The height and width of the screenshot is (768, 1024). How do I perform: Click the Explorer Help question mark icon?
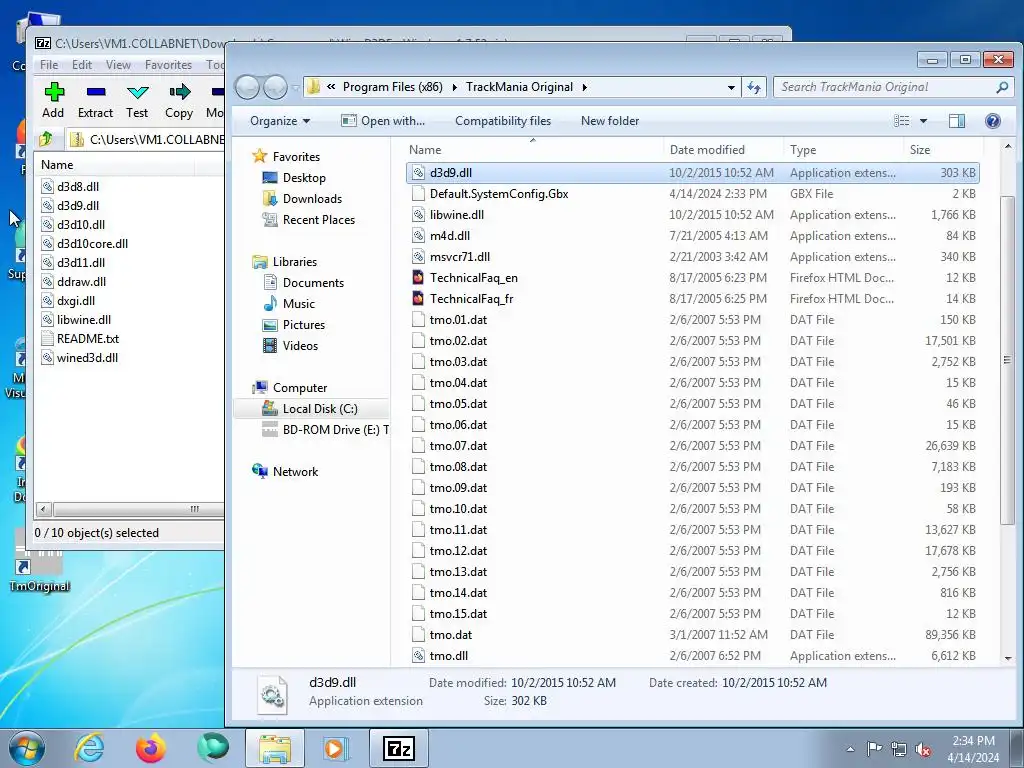tap(993, 121)
